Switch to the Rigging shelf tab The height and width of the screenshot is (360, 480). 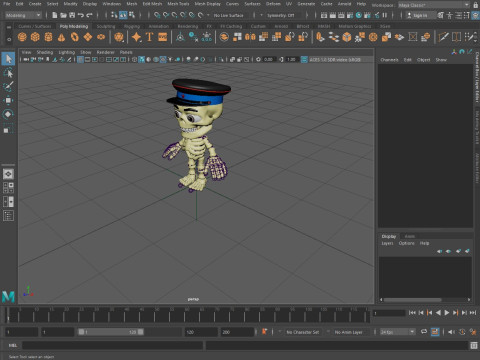pos(132,26)
